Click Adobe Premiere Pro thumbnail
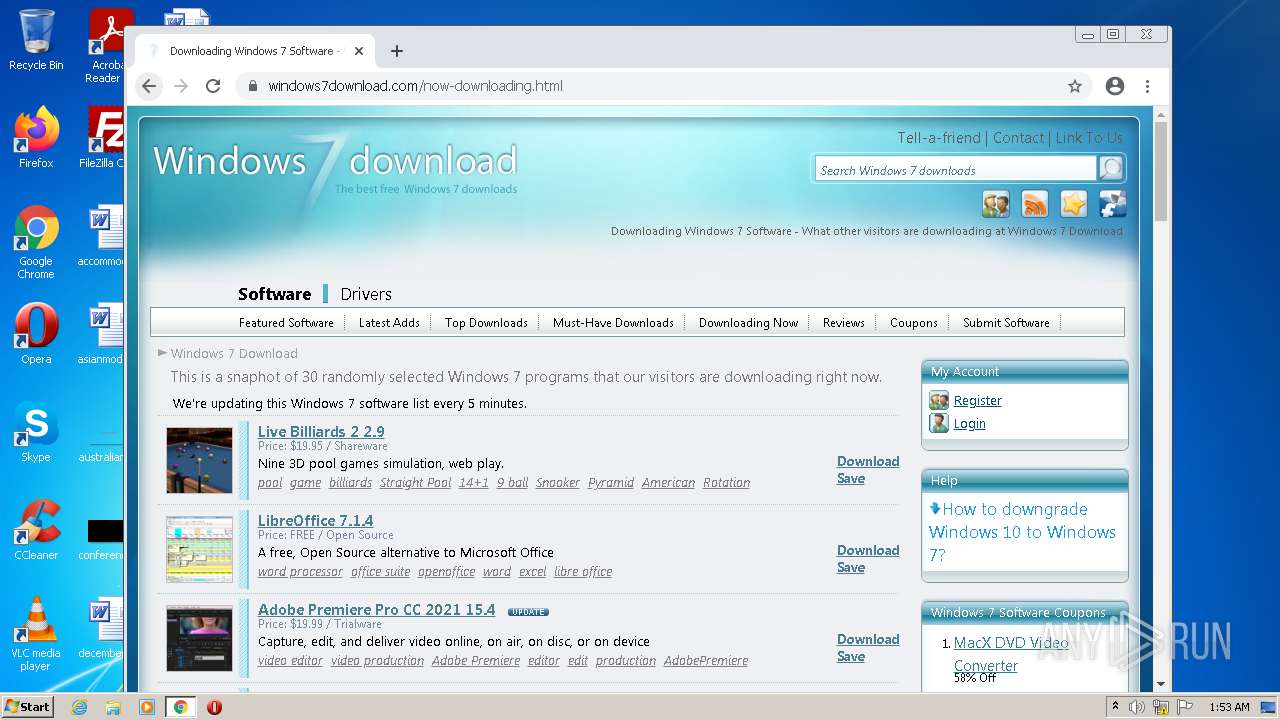This screenshot has height=720, width=1280. point(199,638)
